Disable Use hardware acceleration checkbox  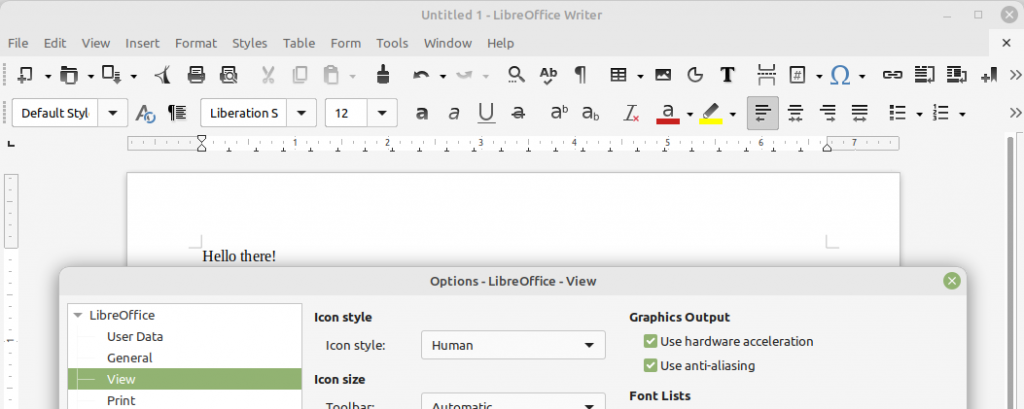[651, 341]
